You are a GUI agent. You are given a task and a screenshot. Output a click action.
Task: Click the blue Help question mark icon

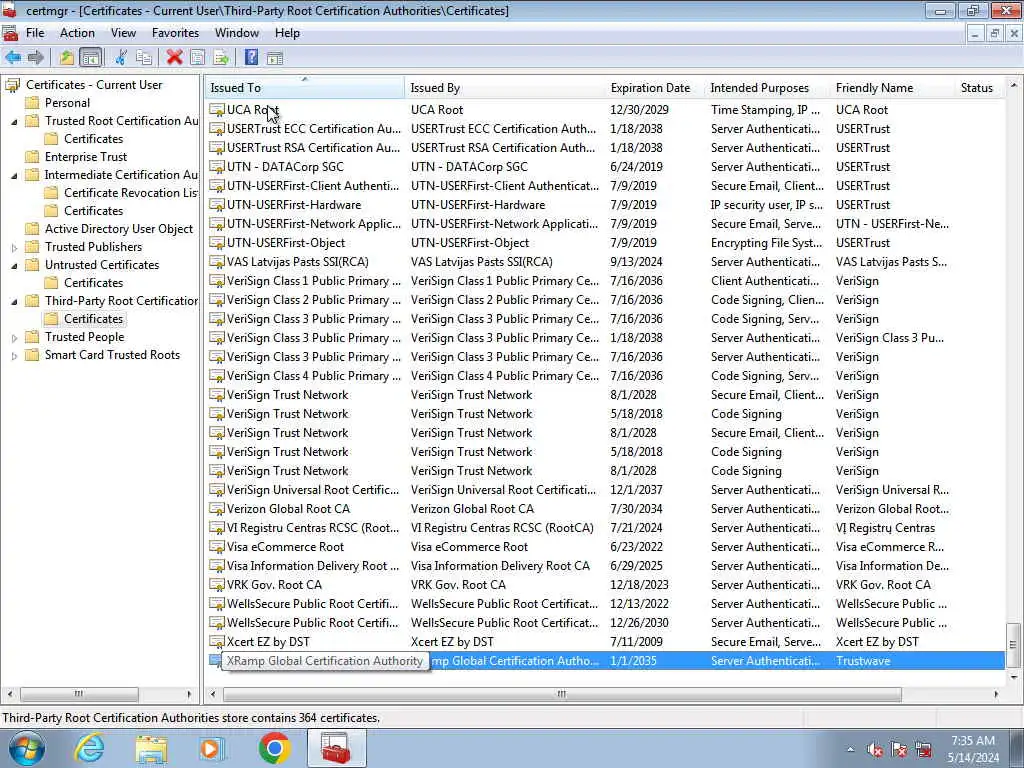pyautogui.click(x=251, y=57)
